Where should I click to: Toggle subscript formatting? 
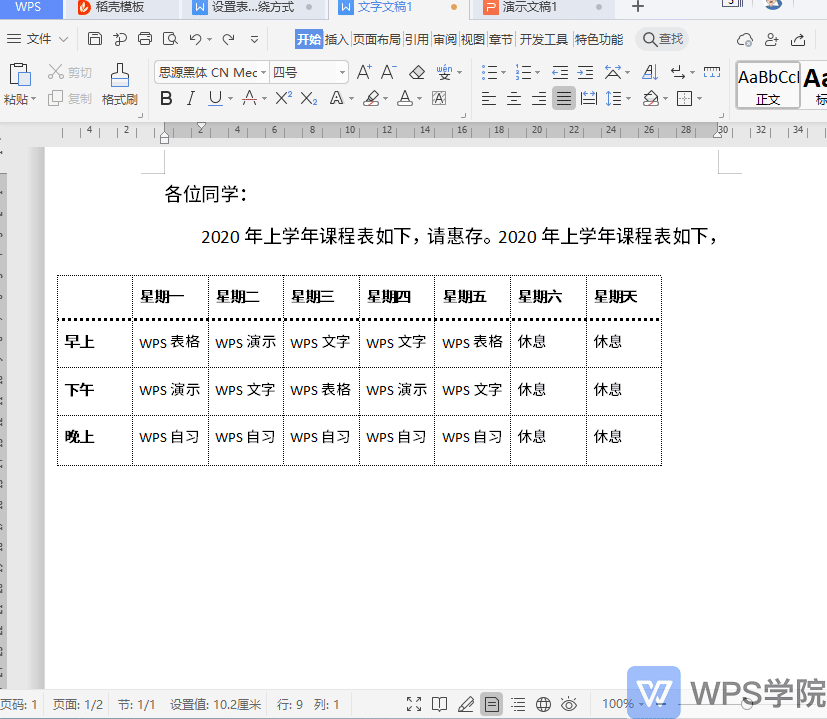(x=309, y=98)
